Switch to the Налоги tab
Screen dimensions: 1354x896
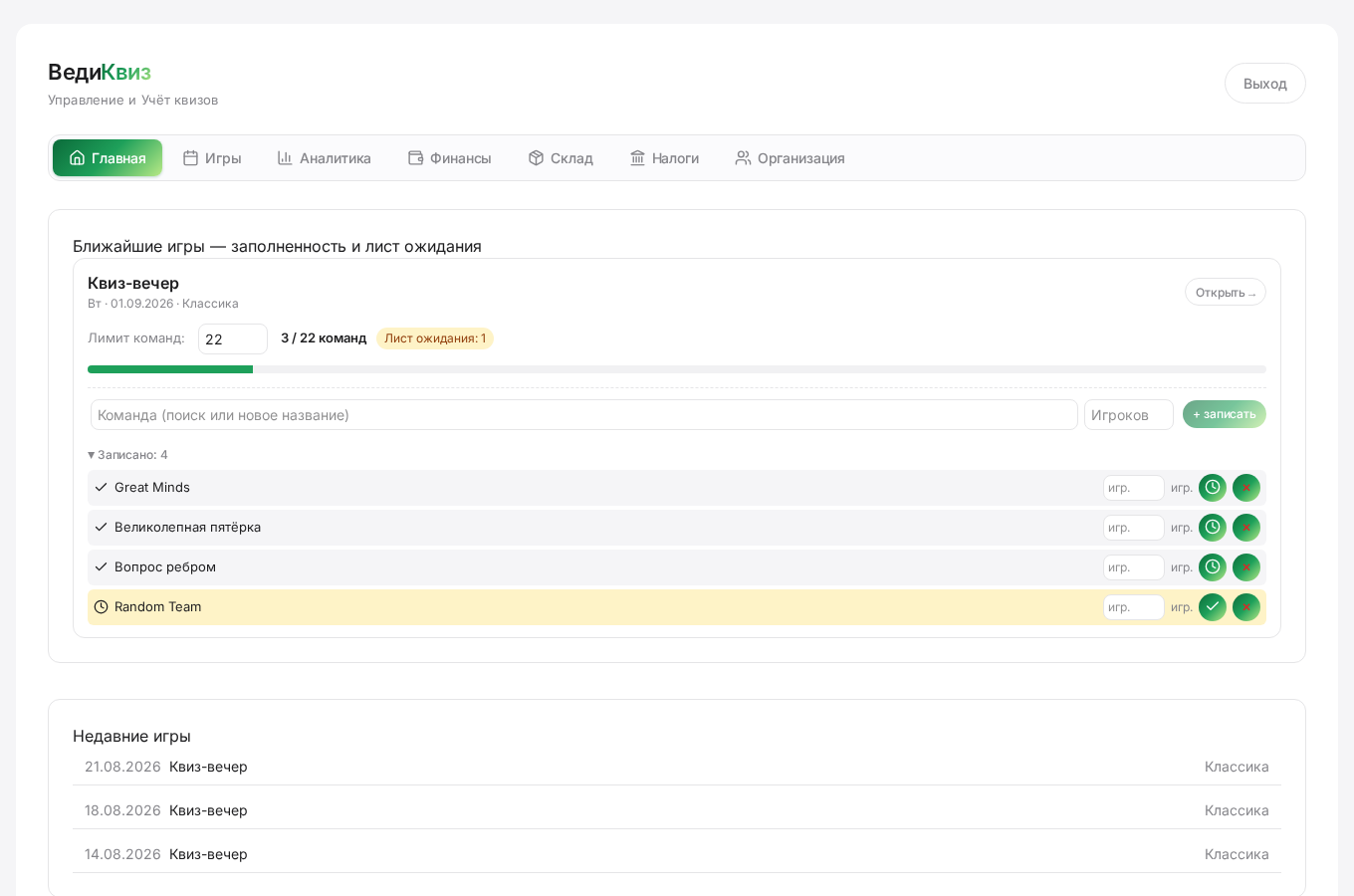[x=664, y=158]
